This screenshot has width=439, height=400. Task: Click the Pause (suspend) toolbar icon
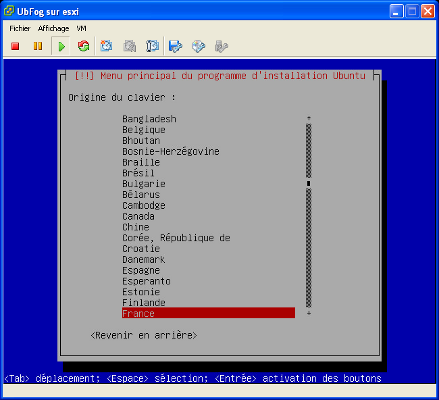(38, 46)
